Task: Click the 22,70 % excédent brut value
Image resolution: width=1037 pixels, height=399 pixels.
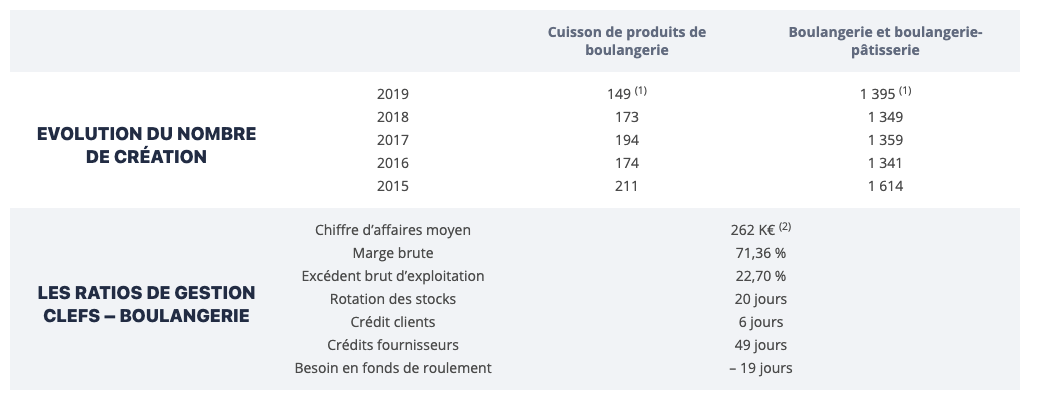Action: (761, 276)
